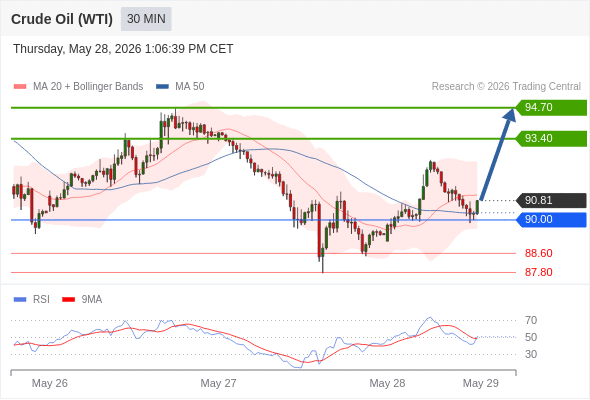Viewport: 590px width, 400px height.
Task: Click the 30 MIN timeframe badge
Action: [x=146, y=19]
